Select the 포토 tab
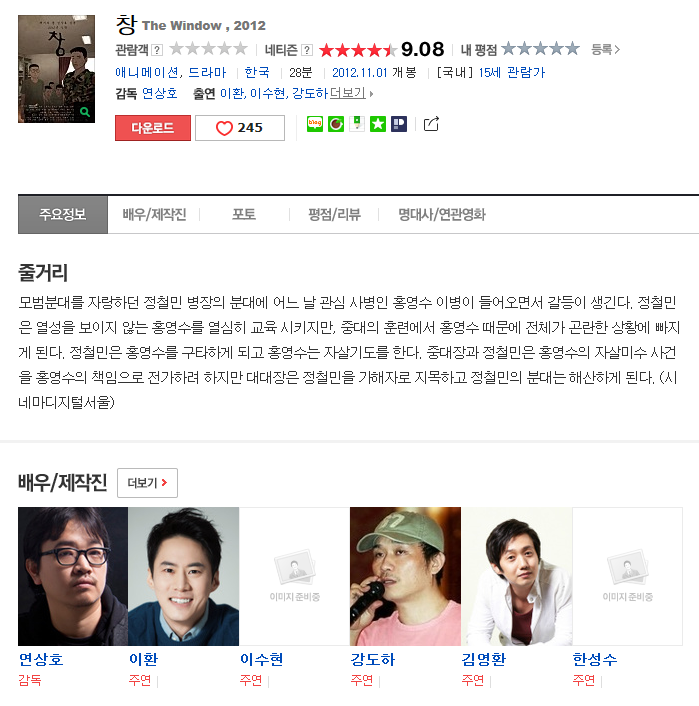699x706 pixels. [x=244, y=214]
